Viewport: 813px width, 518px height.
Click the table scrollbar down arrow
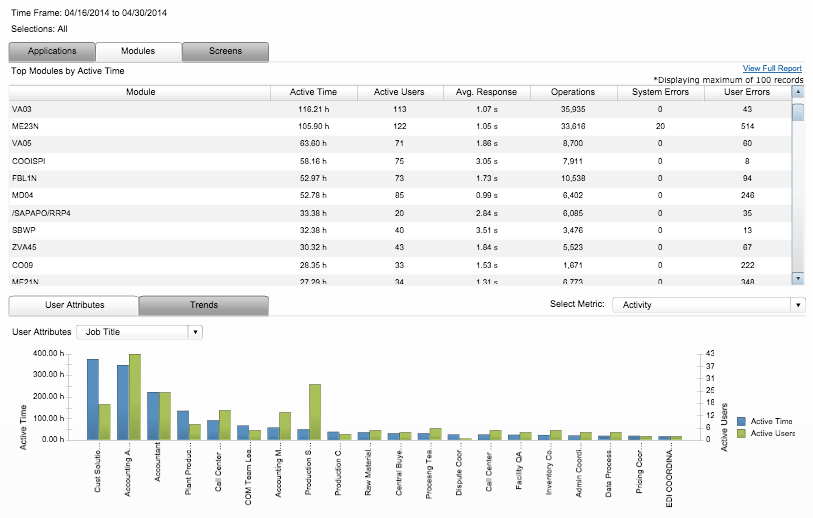(x=797, y=278)
